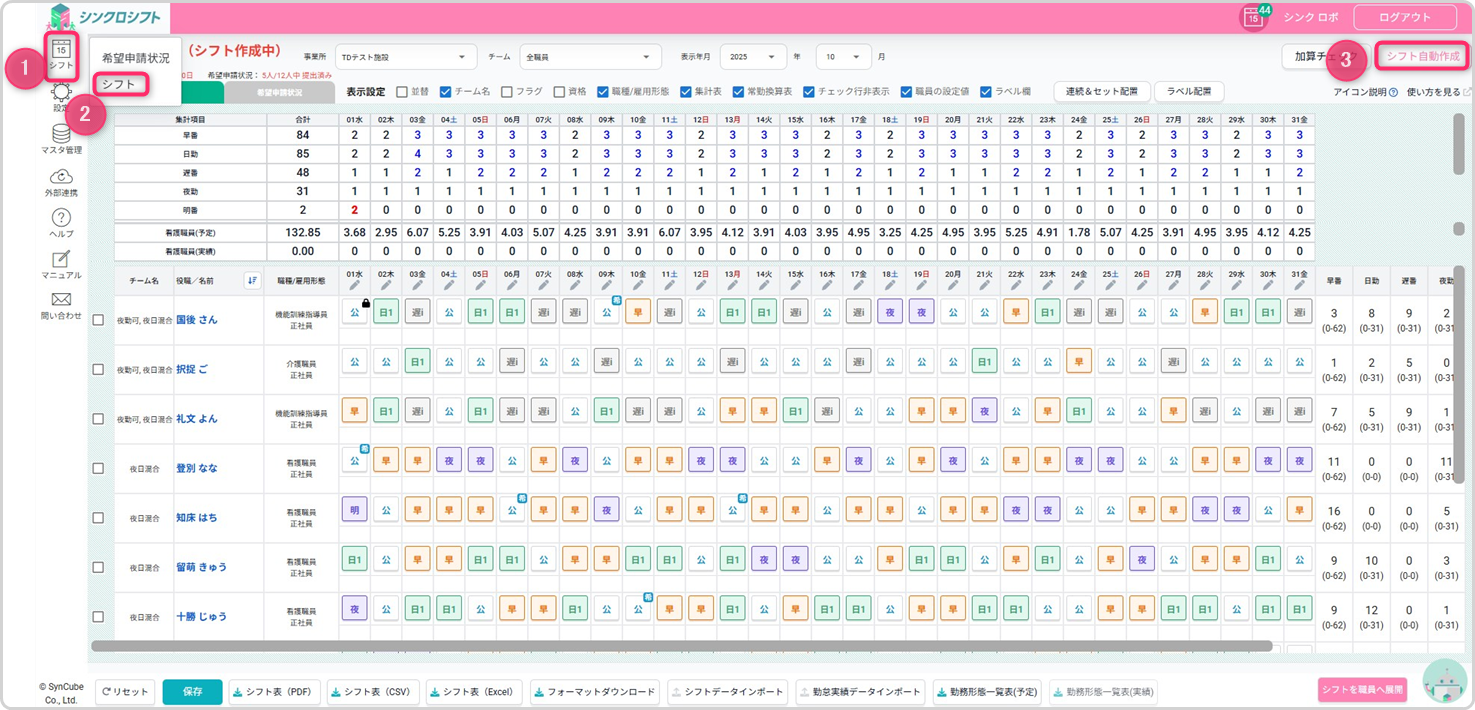Open the month dropdown showing 10
The height and width of the screenshot is (710, 1475).
[843, 57]
